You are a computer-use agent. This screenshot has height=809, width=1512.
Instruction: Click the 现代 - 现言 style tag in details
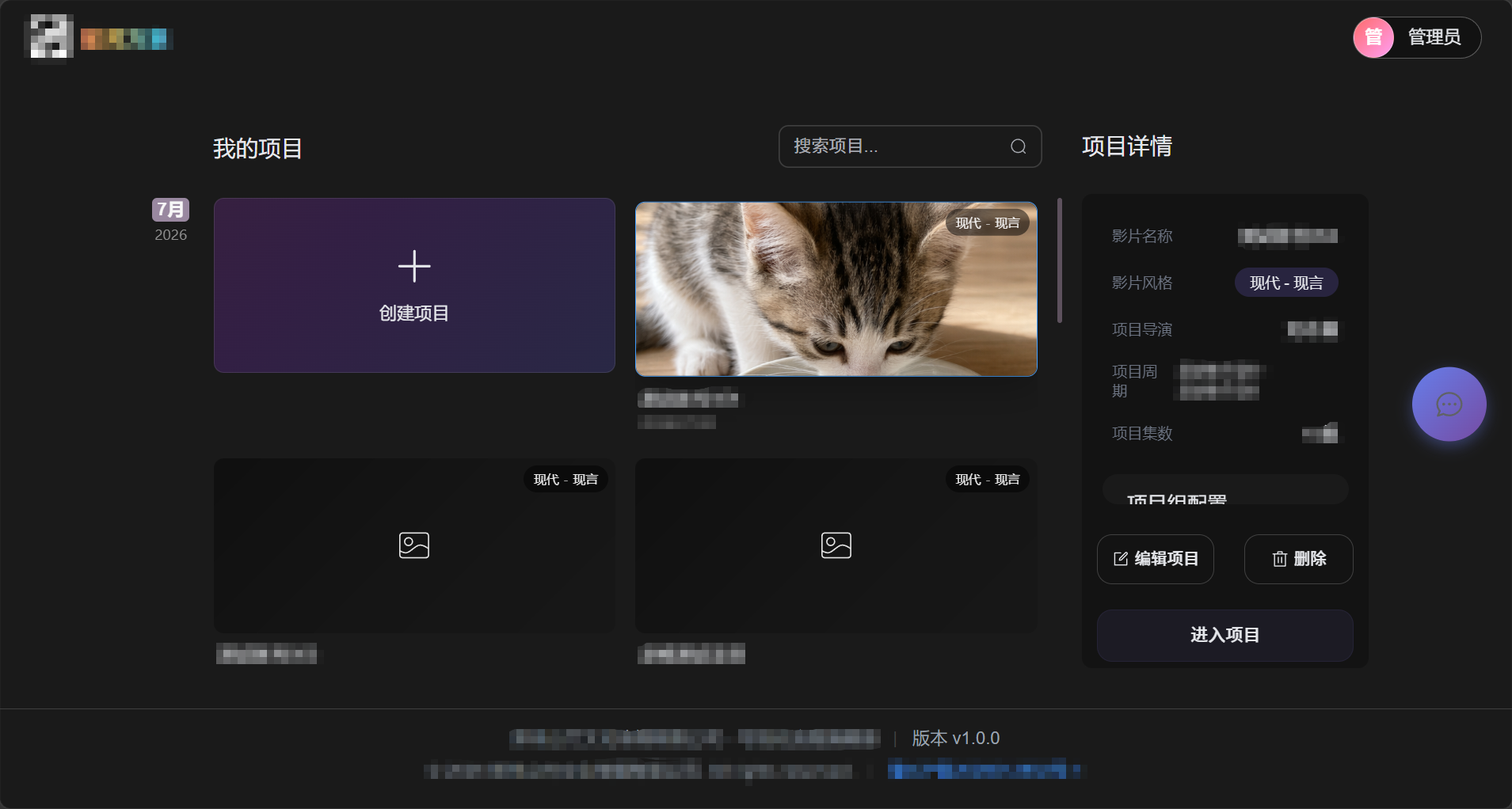click(1286, 283)
